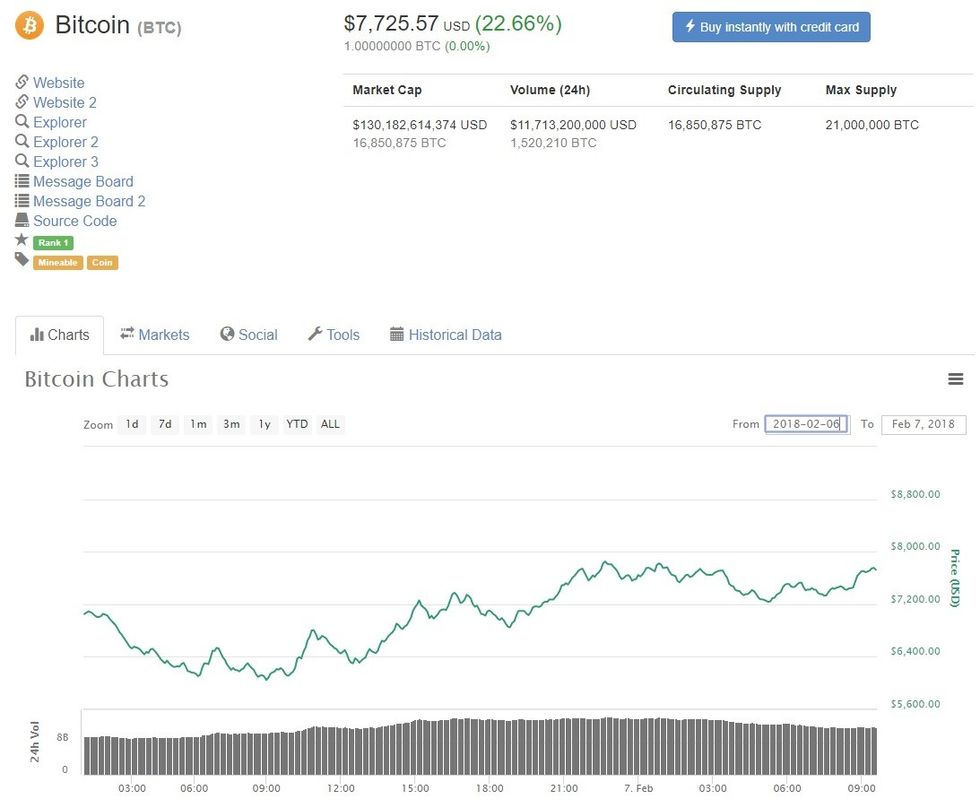This screenshot has width=980, height=800.
Task: Click the tag icon near the Mineable badge
Action: (x=21, y=261)
